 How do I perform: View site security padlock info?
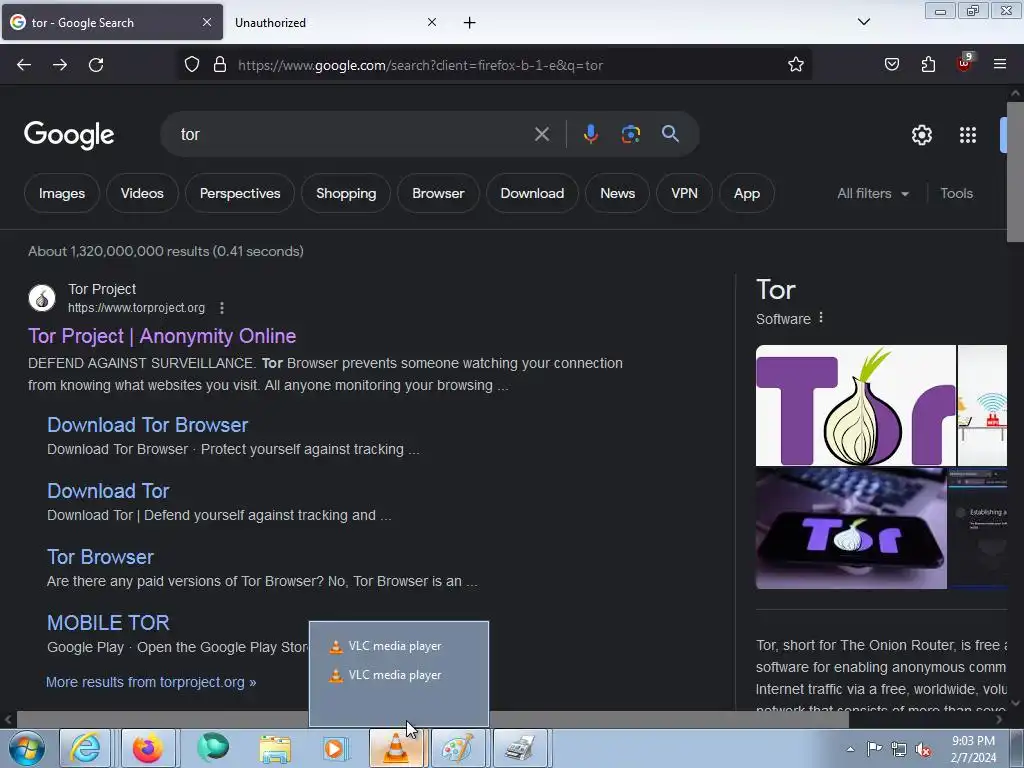[220, 65]
